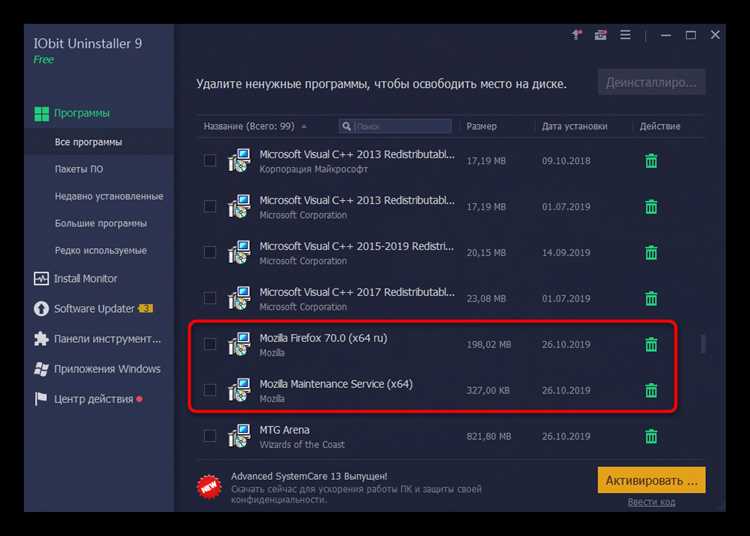Click Mozilla Maintenance Service program icon
The width and height of the screenshot is (750, 536).
pos(239,390)
